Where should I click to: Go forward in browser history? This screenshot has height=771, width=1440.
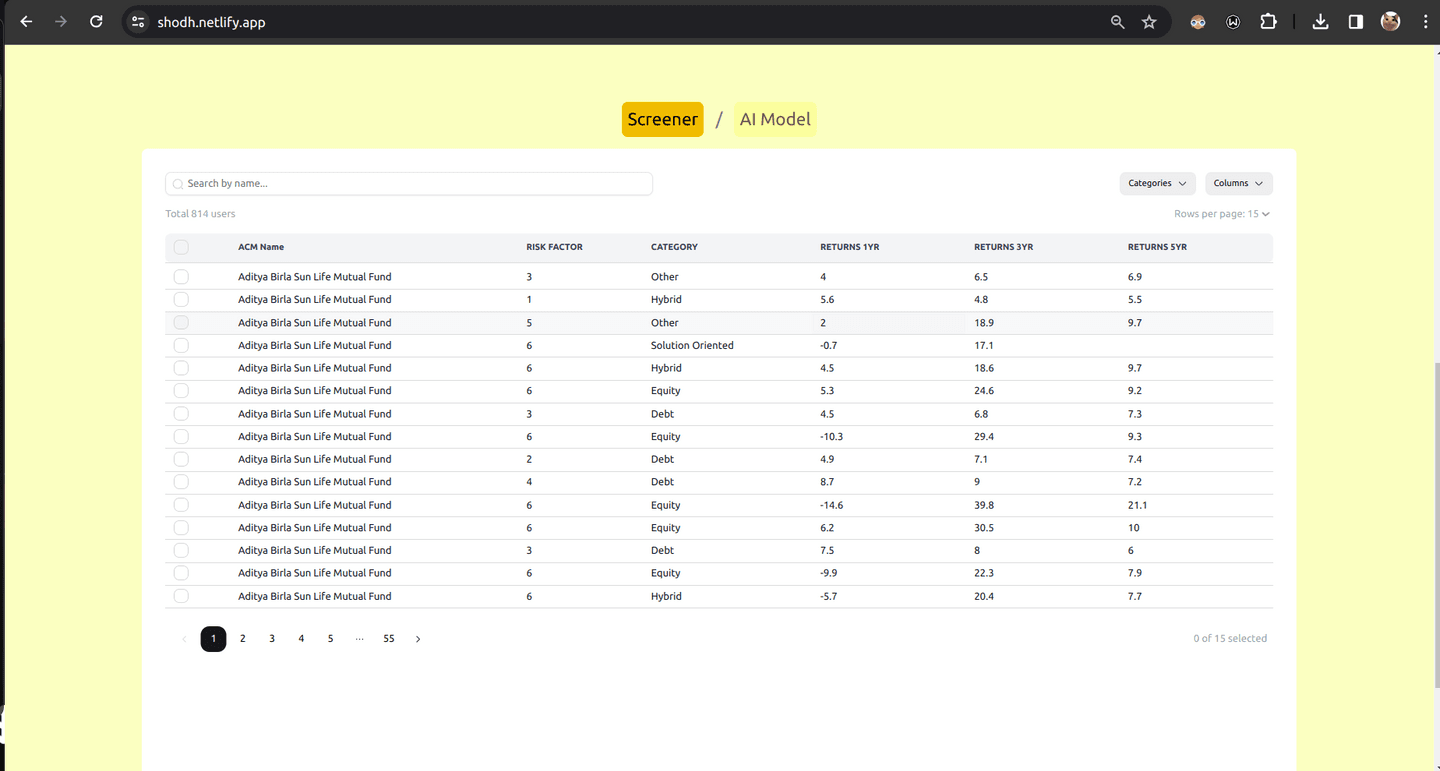pos(61,21)
